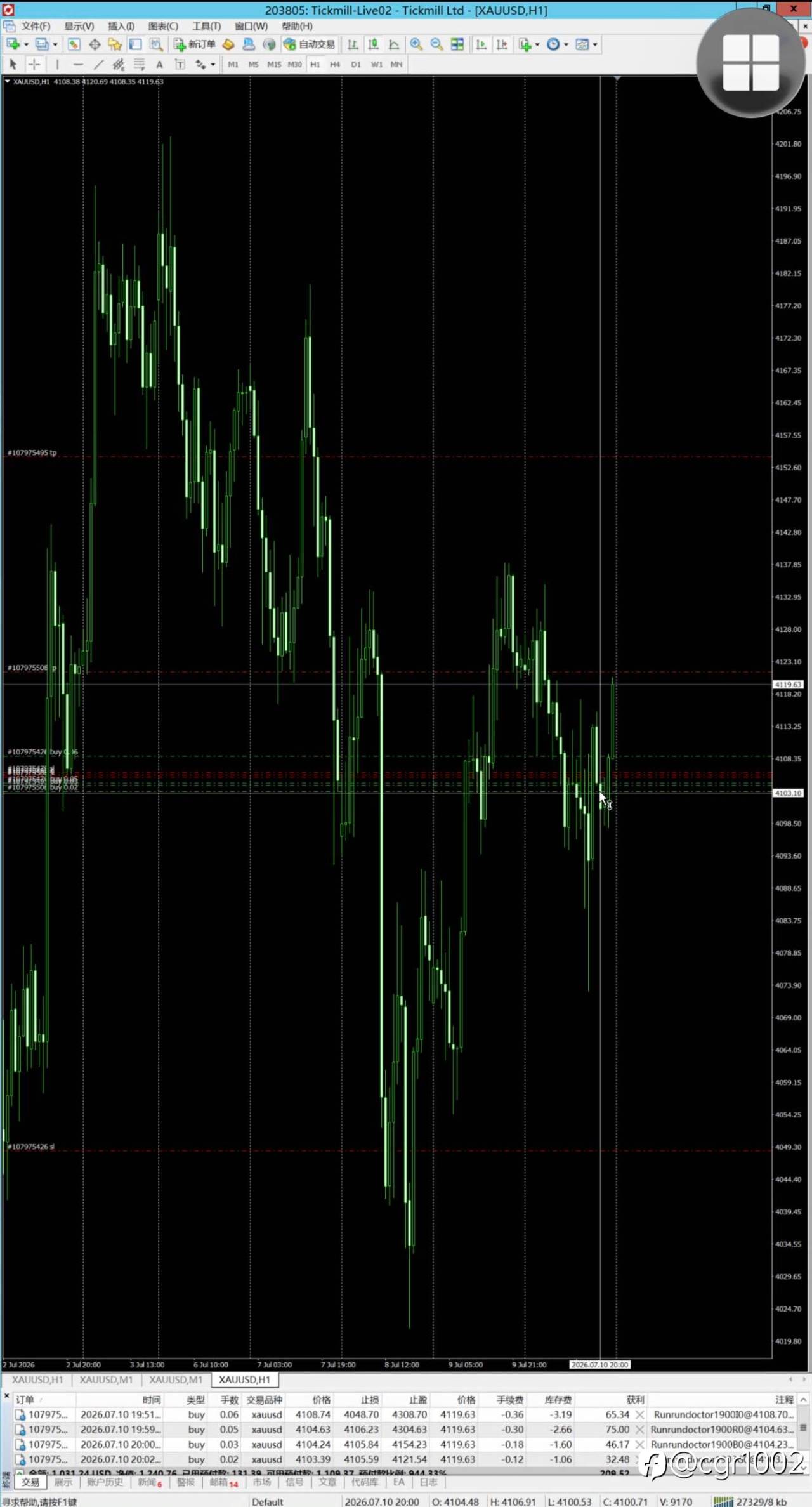Switch chart to candlesticks mode
This screenshot has width=812, height=1507.
[x=373, y=44]
